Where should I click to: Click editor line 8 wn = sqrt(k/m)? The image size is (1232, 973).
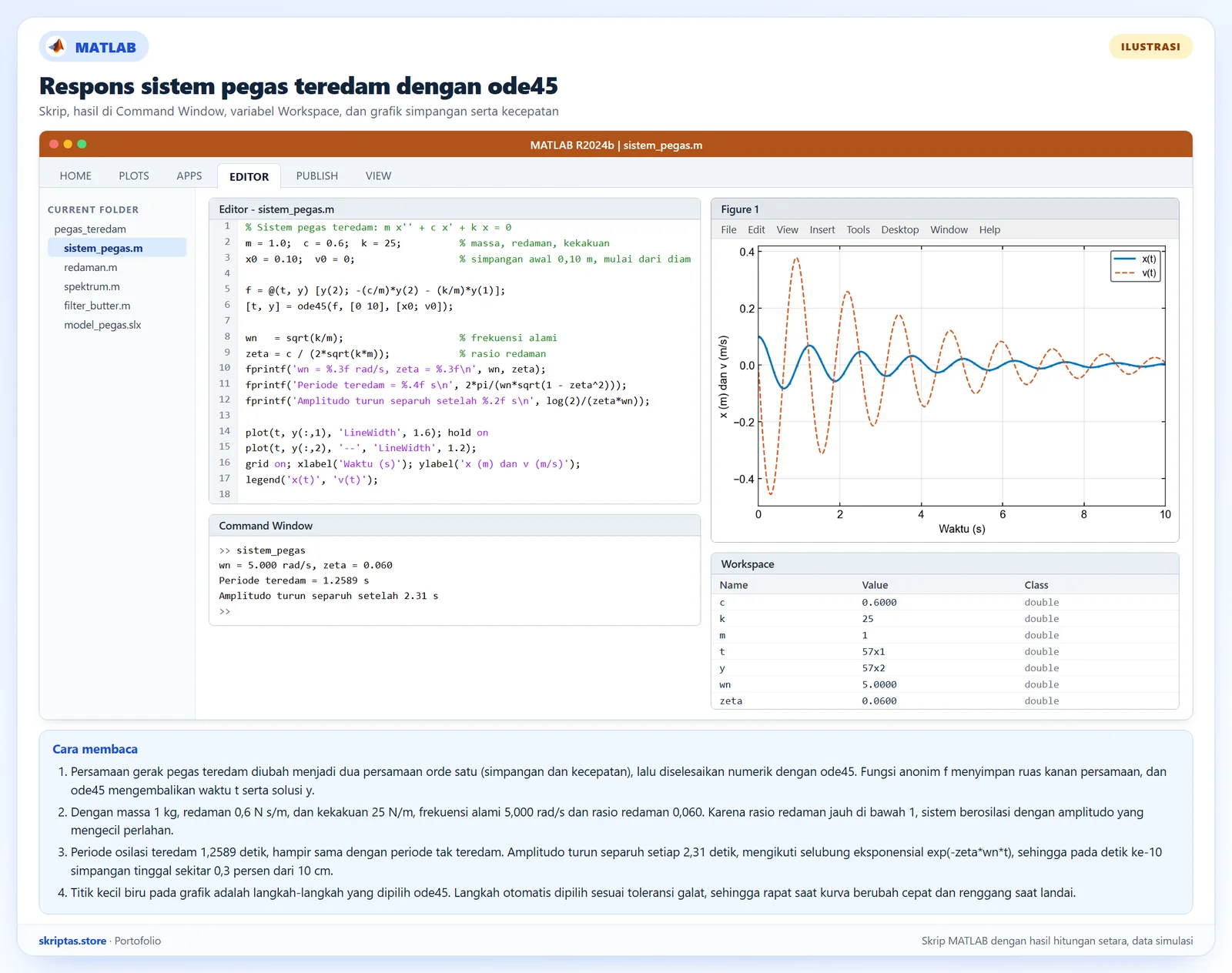pyautogui.click(x=294, y=338)
